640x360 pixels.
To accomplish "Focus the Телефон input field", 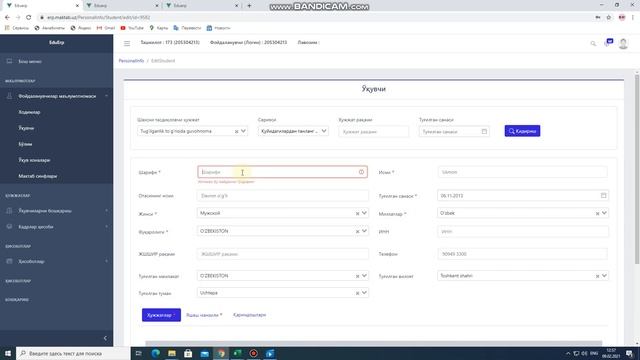I will (x=522, y=254).
